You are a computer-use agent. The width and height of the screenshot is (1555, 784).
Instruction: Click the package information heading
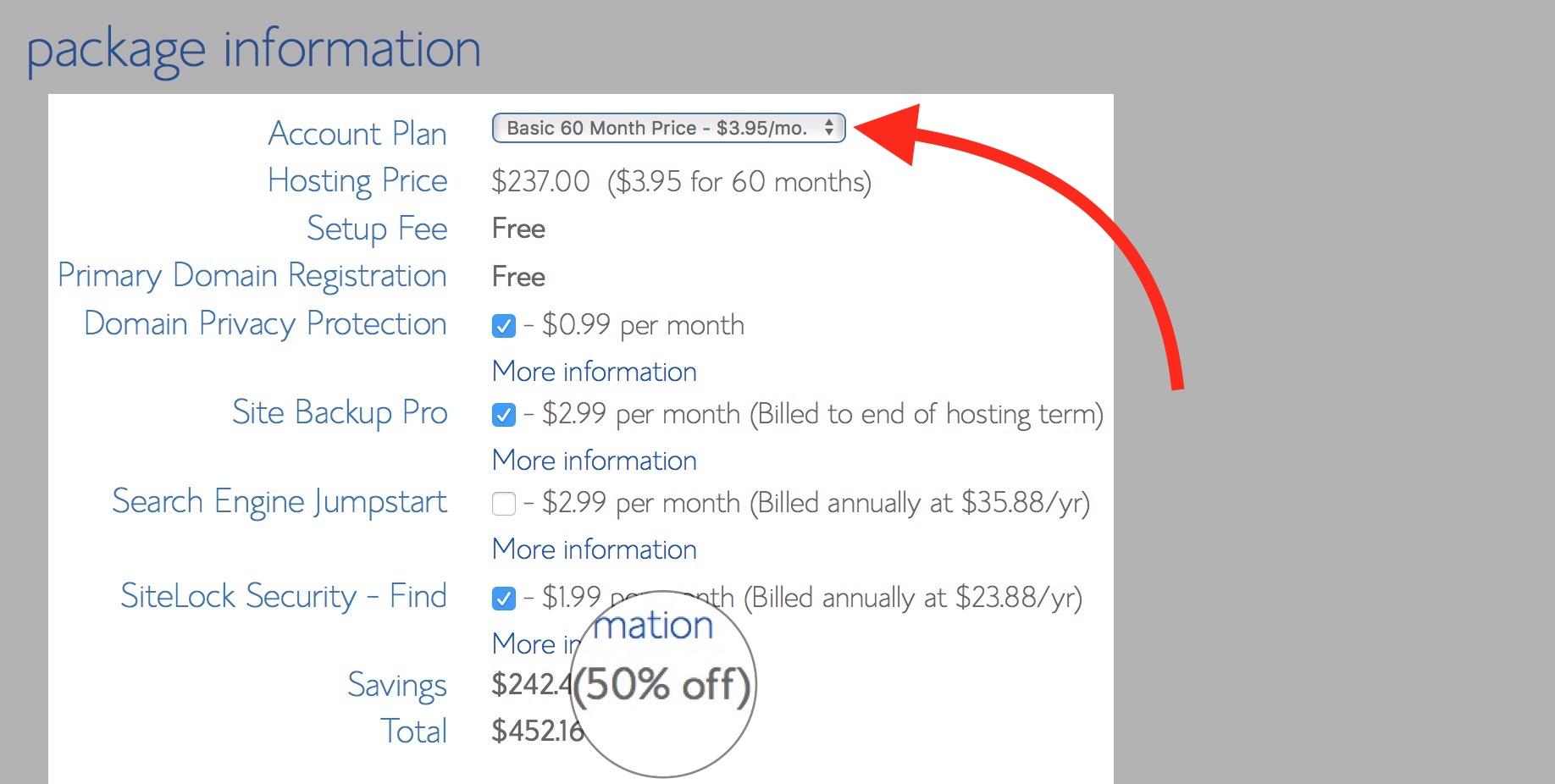point(252,48)
